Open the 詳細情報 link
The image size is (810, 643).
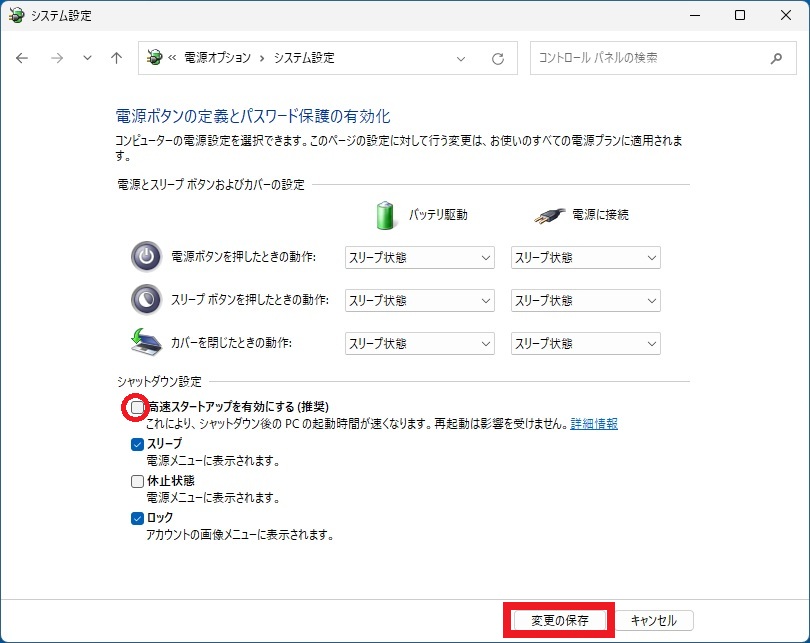pos(594,424)
